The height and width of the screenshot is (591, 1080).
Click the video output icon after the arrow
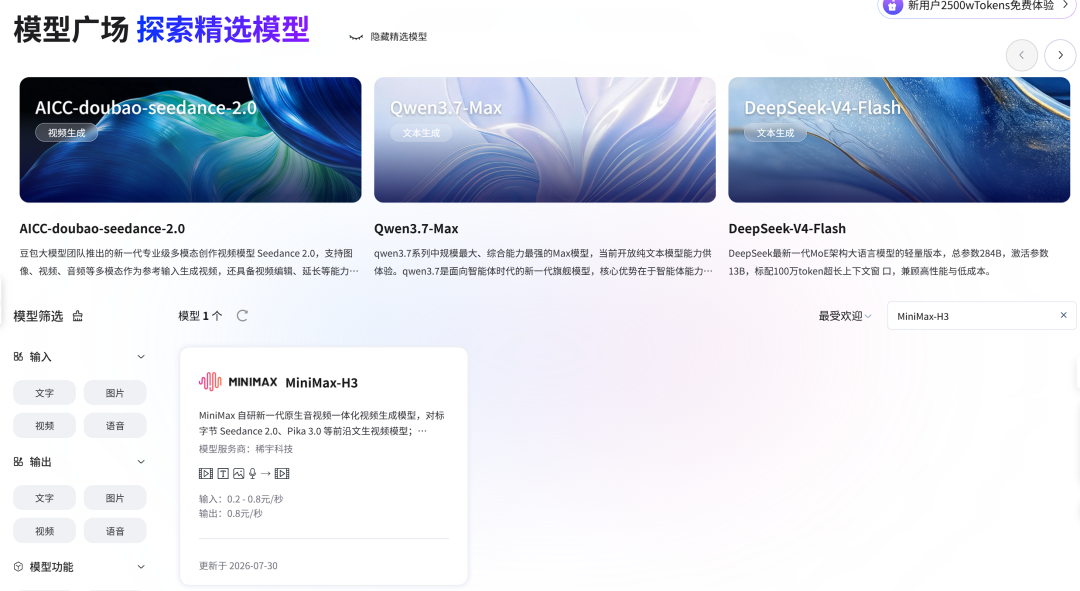pos(282,473)
